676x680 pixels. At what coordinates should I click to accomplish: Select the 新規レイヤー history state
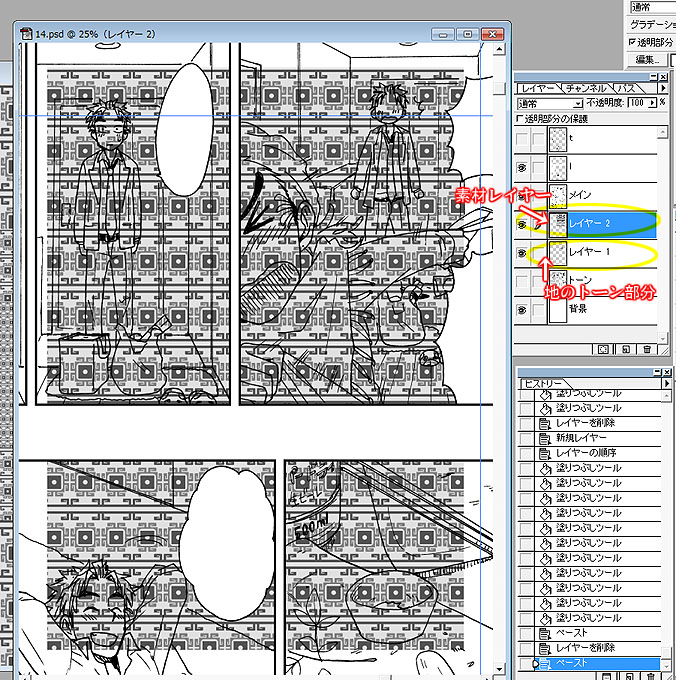(599, 438)
